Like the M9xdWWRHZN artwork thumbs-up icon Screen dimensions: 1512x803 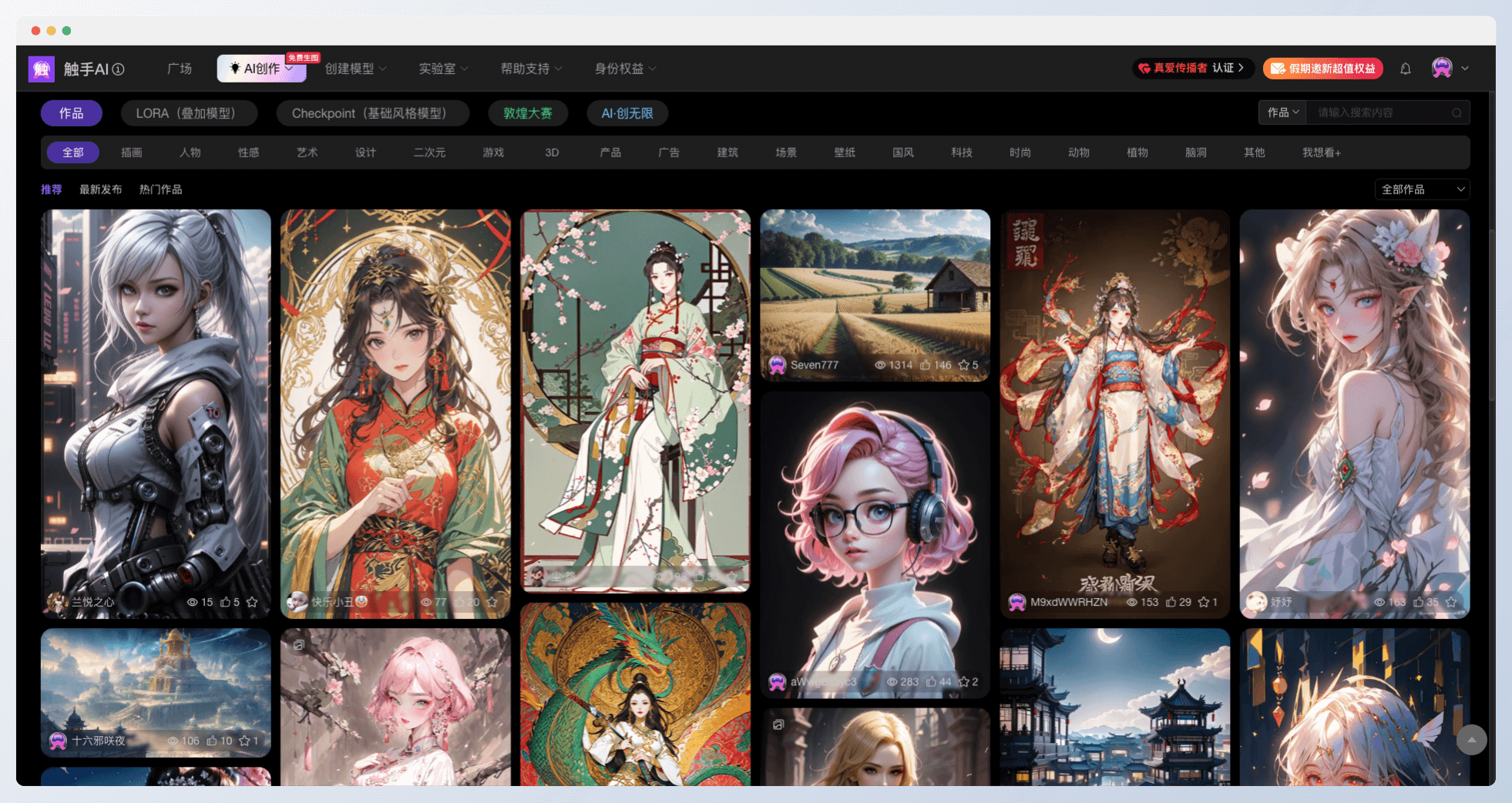pos(1171,602)
